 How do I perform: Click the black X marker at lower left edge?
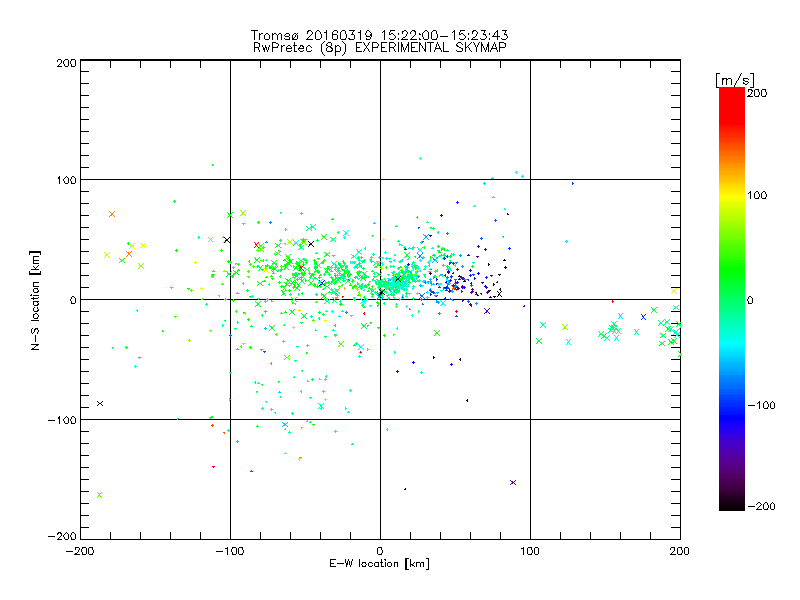tap(100, 404)
